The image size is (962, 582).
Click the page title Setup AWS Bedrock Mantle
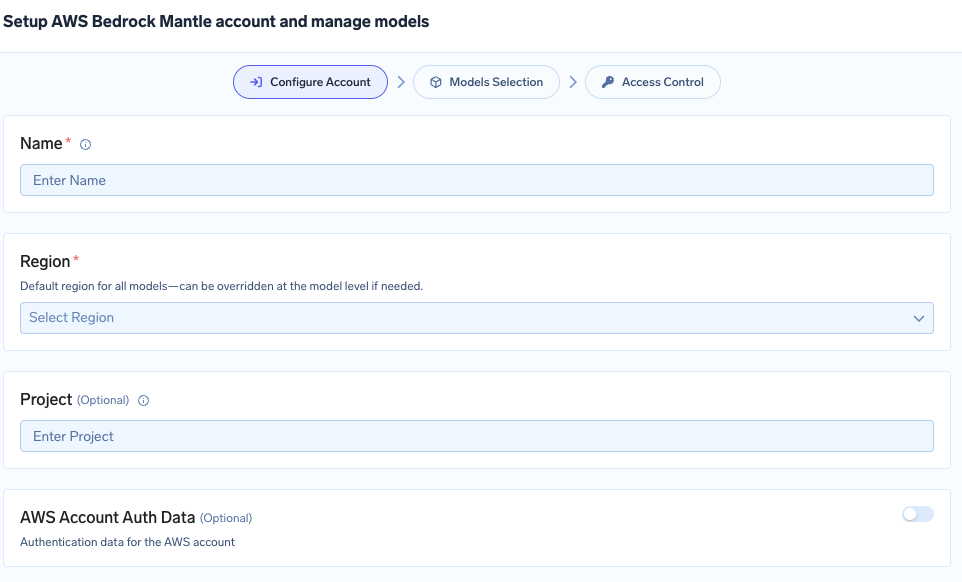point(216,21)
